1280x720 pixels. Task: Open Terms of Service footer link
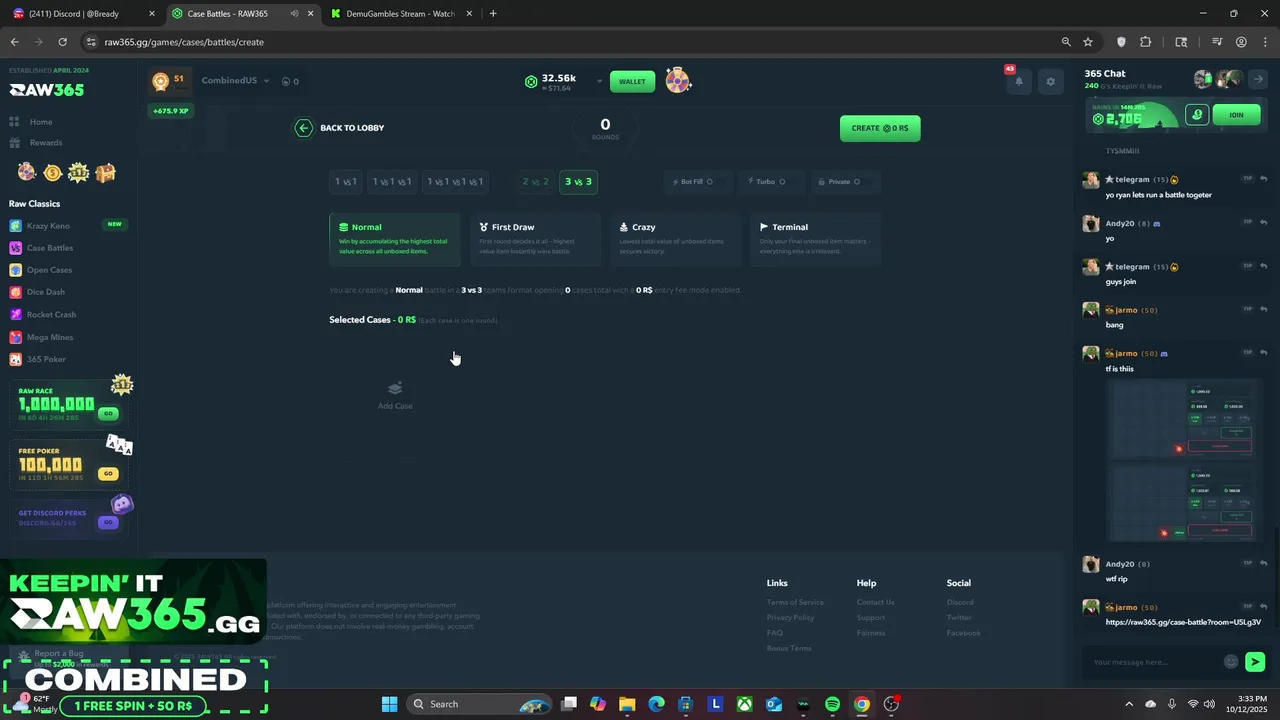795,603
